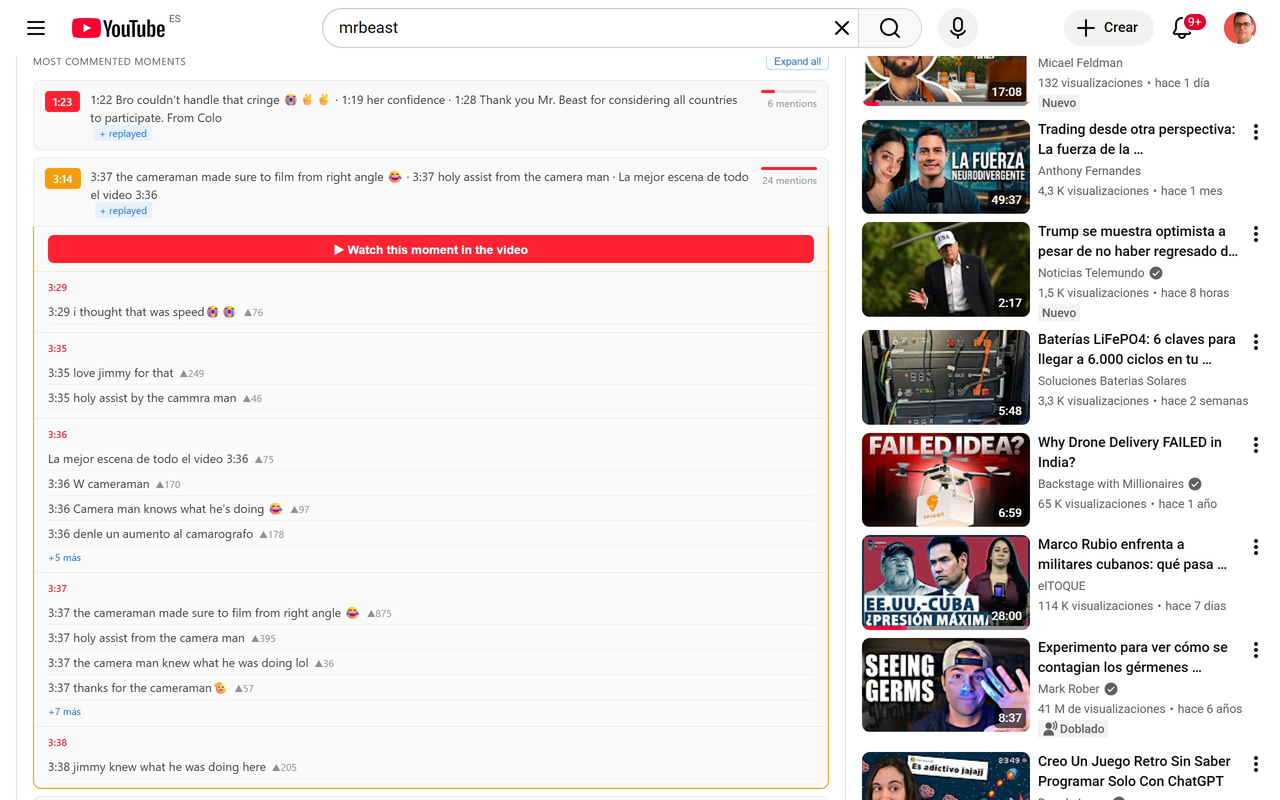Click comment '3:36 W cameraman'

pos(99,484)
